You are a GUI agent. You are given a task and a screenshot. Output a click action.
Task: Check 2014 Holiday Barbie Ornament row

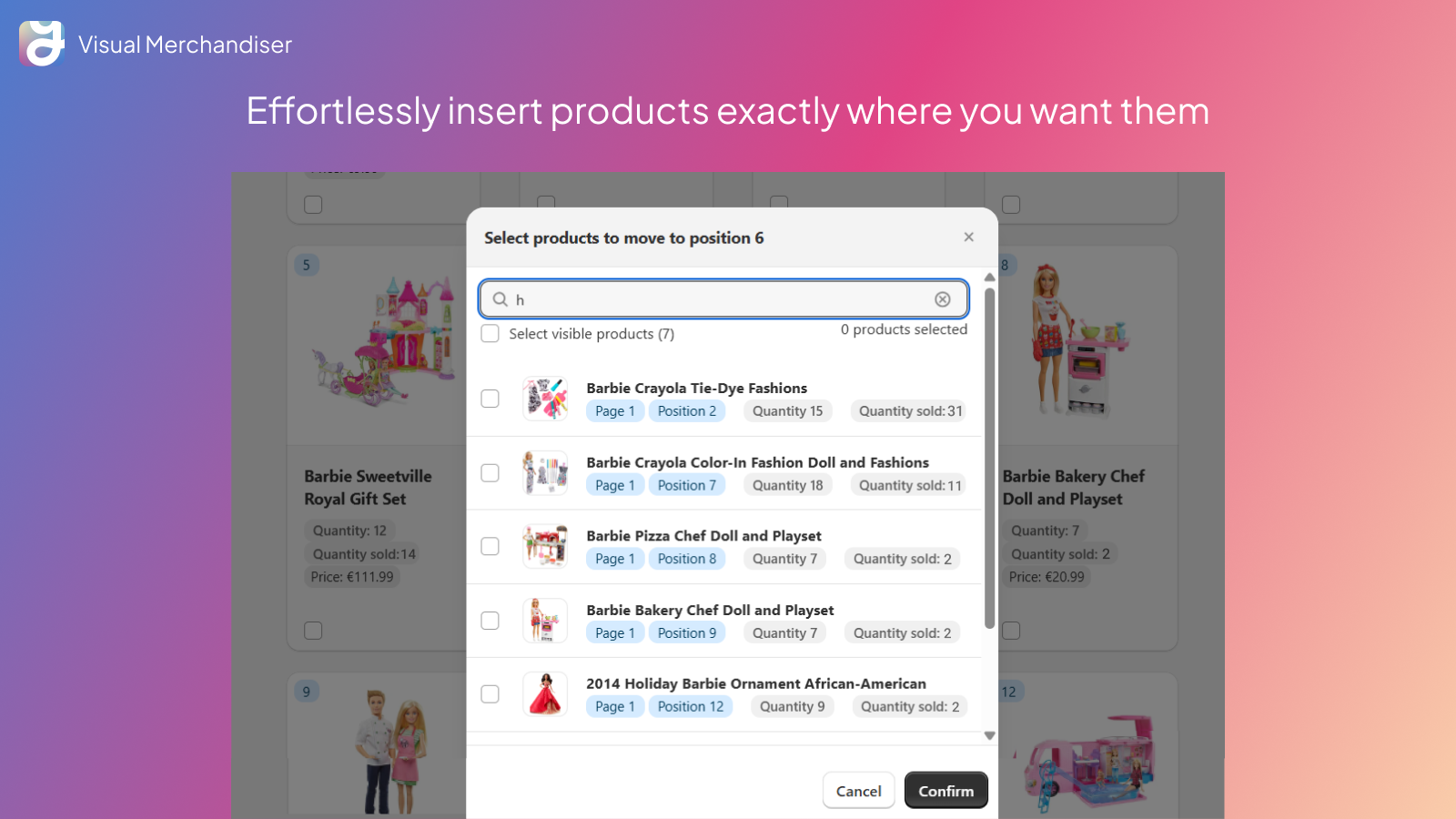(x=490, y=694)
